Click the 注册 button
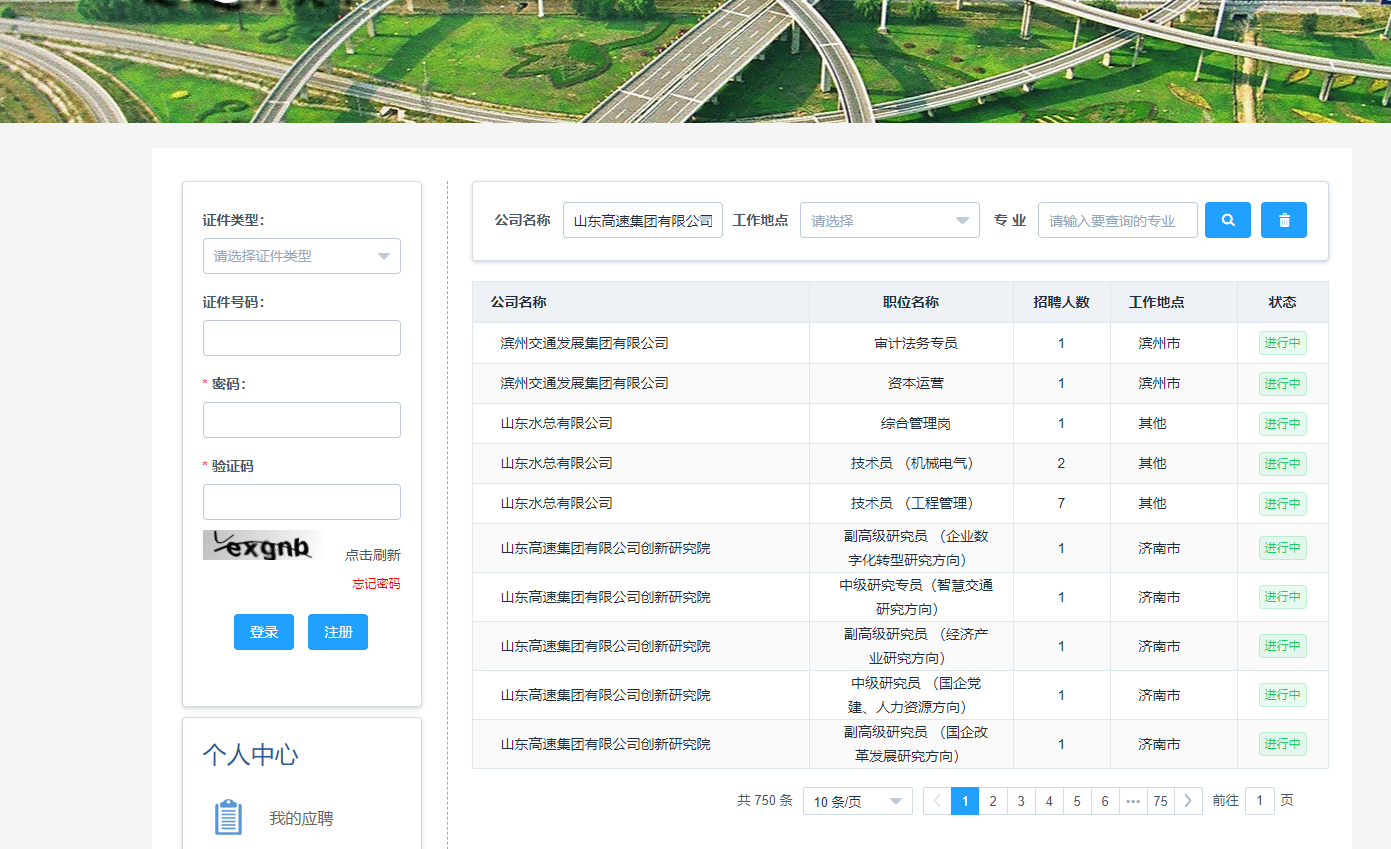The height and width of the screenshot is (849, 1391). (338, 632)
